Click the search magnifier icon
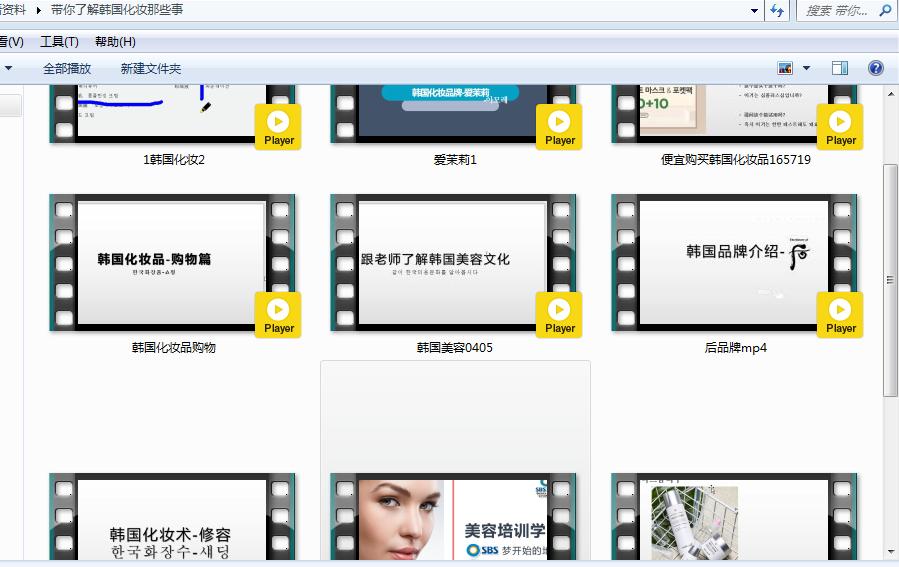Screen dimensions: 899x567 click(x=885, y=10)
